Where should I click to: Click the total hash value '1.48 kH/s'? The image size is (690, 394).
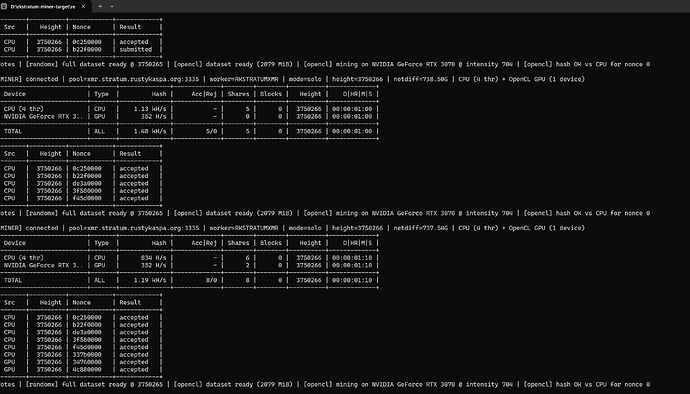coord(150,131)
